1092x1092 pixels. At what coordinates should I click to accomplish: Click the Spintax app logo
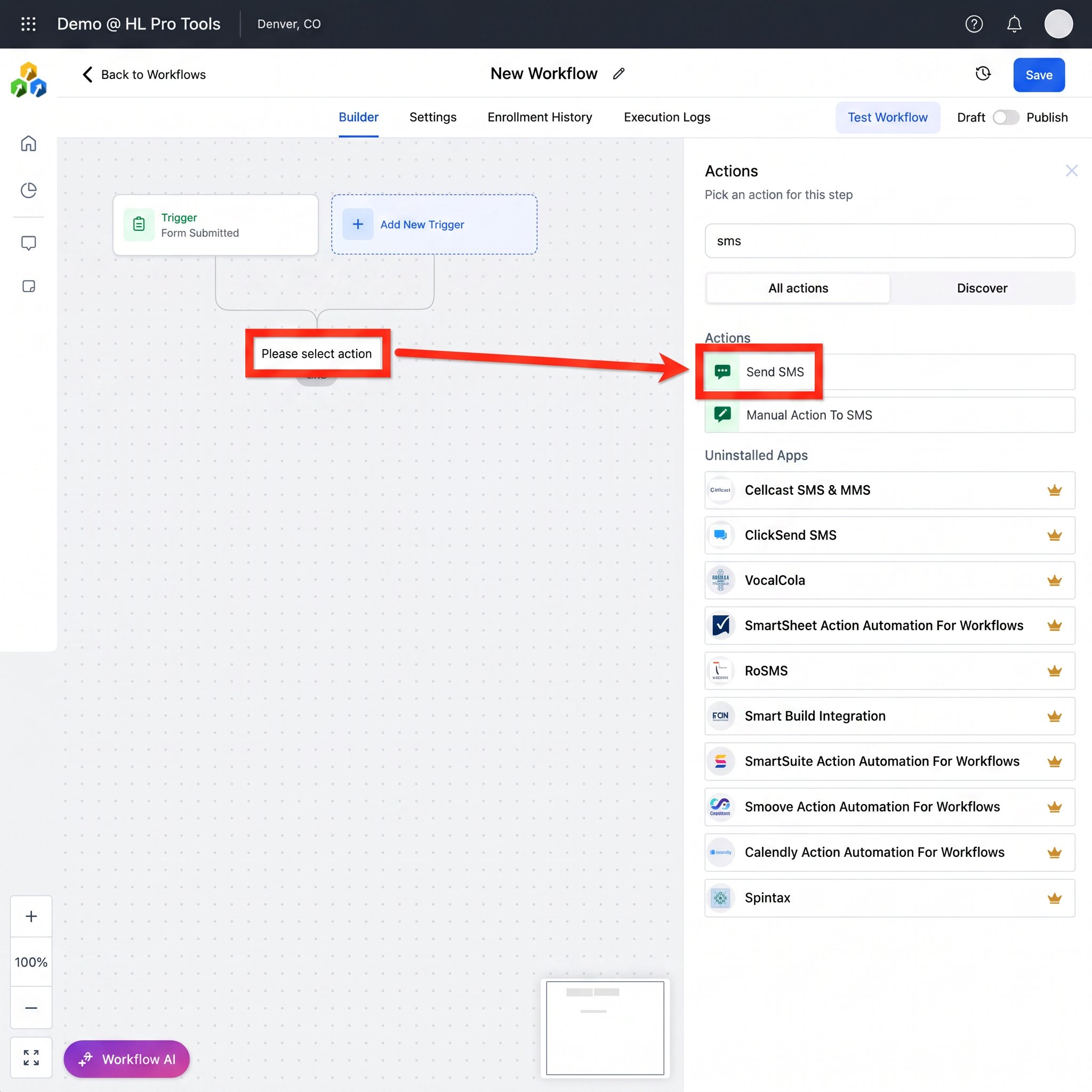pos(720,897)
